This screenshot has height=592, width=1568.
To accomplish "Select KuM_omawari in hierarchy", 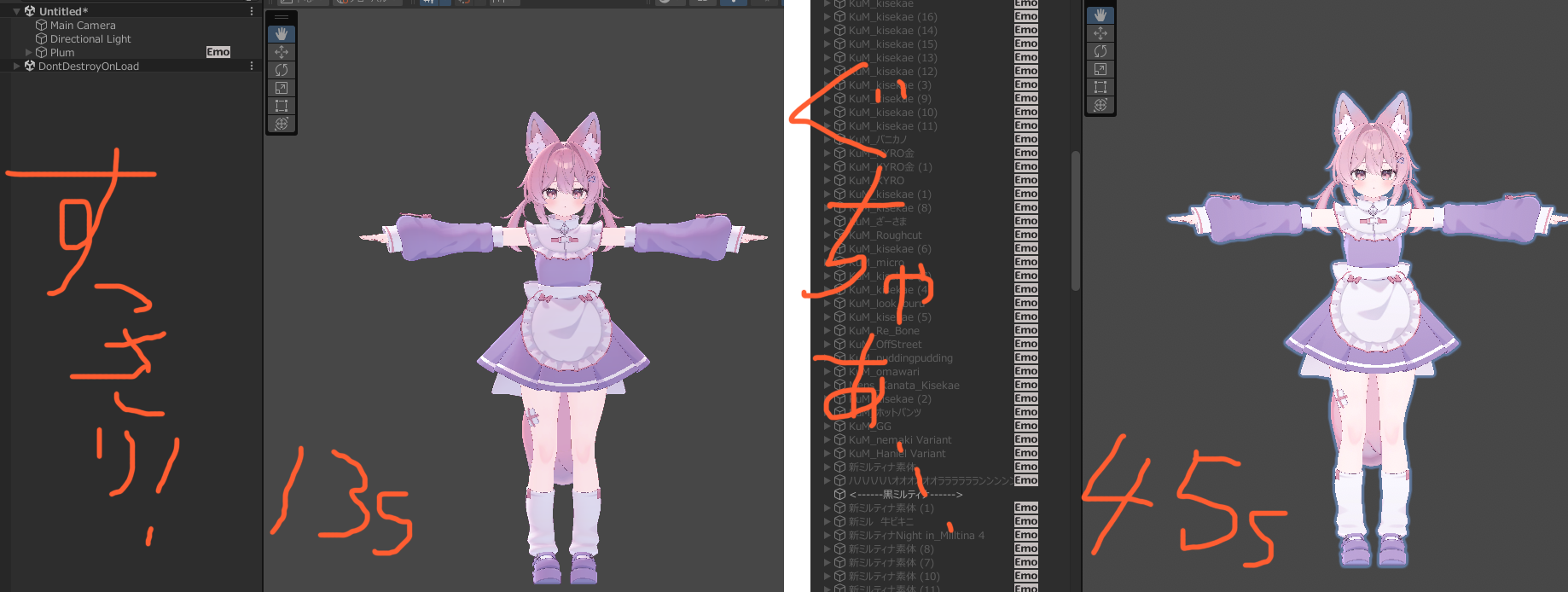I will [x=884, y=372].
